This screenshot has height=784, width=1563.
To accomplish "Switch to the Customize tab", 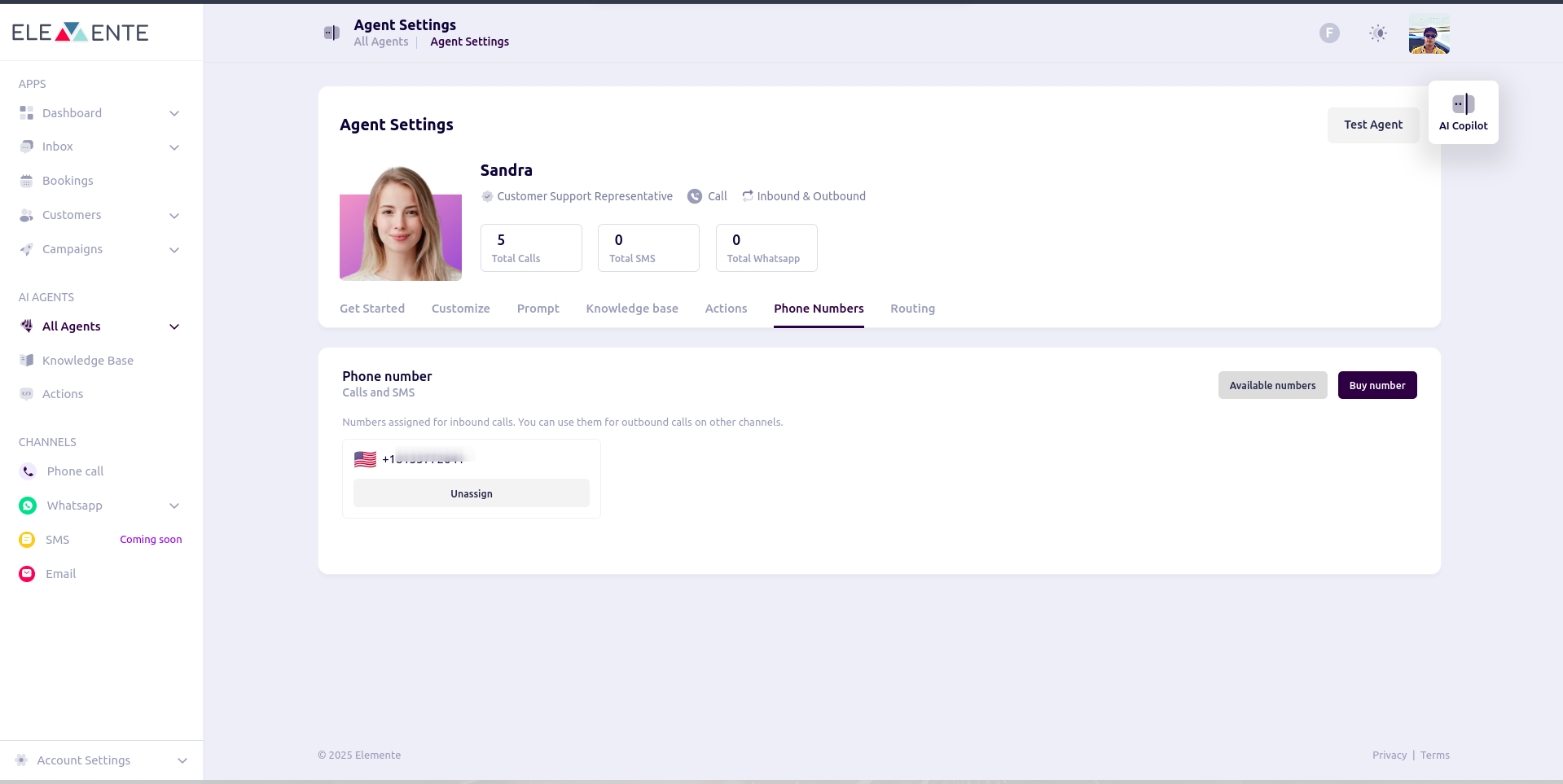I will point(461,309).
